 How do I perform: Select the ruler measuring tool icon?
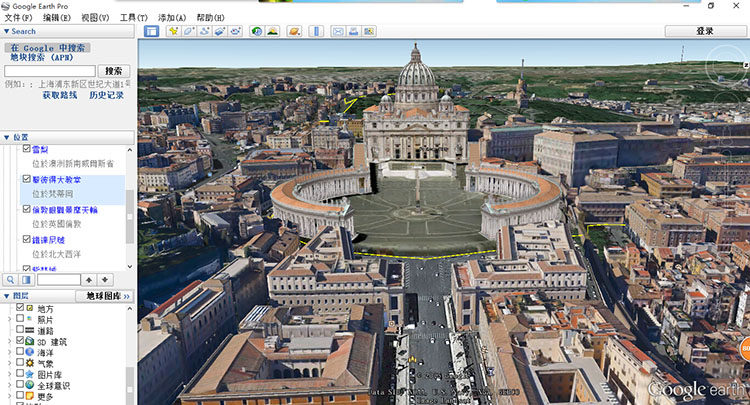click(316, 31)
